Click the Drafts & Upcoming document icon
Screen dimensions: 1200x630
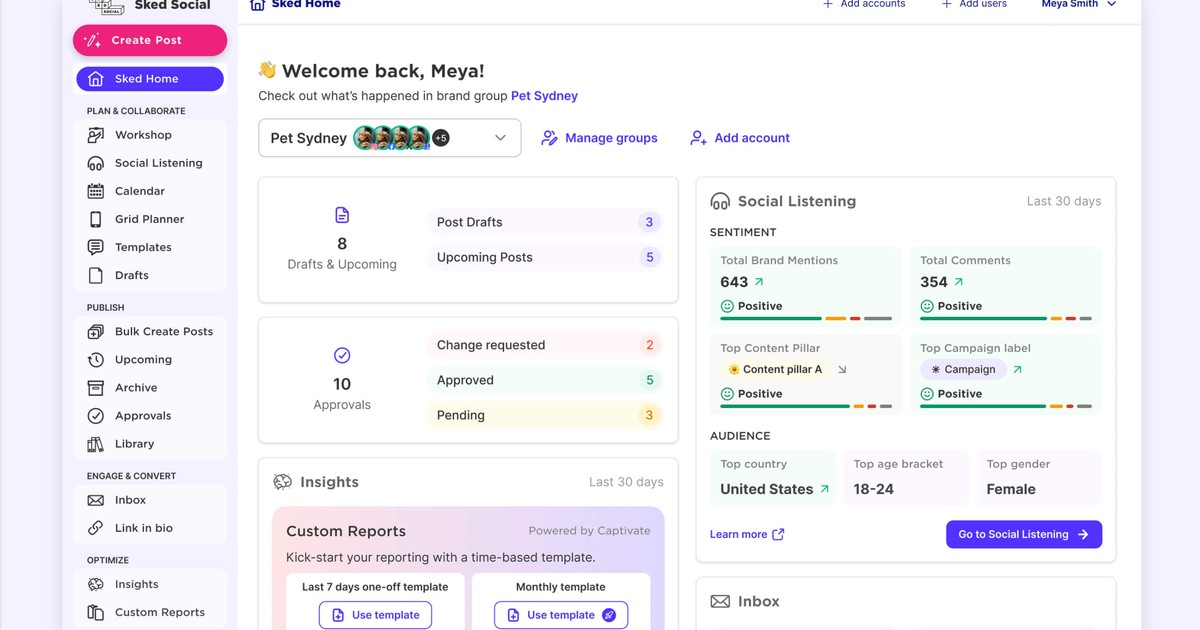point(342,215)
